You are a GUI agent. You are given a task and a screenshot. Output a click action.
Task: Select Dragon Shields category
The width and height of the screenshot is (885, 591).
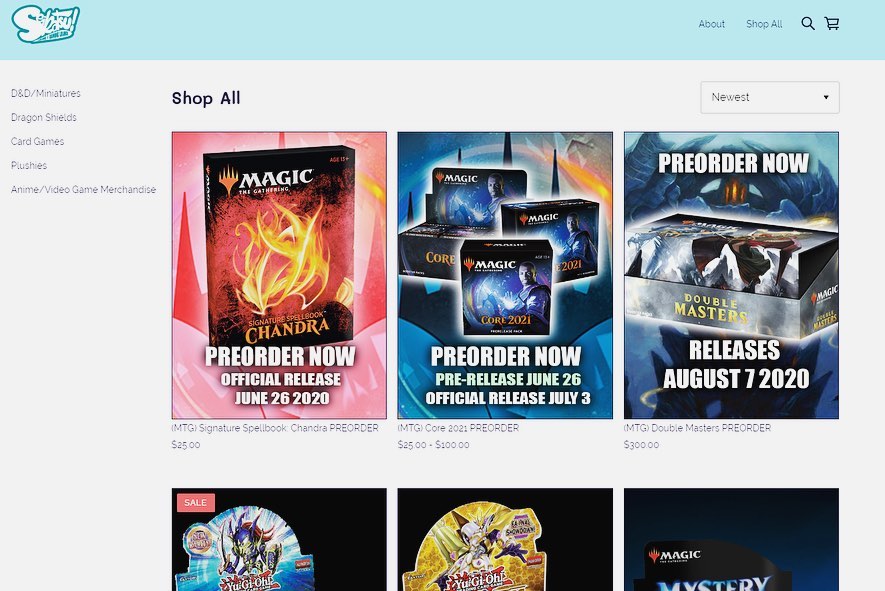(x=43, y=117)
